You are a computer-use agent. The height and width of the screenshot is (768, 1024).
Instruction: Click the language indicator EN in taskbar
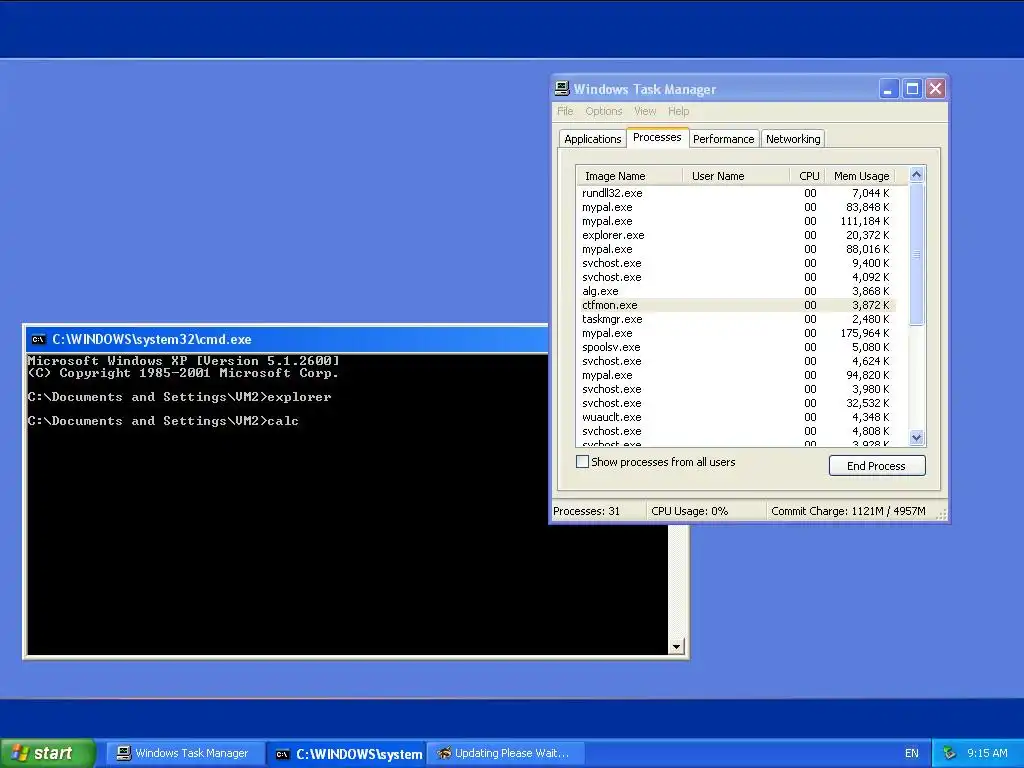click(x=912, y=754)
